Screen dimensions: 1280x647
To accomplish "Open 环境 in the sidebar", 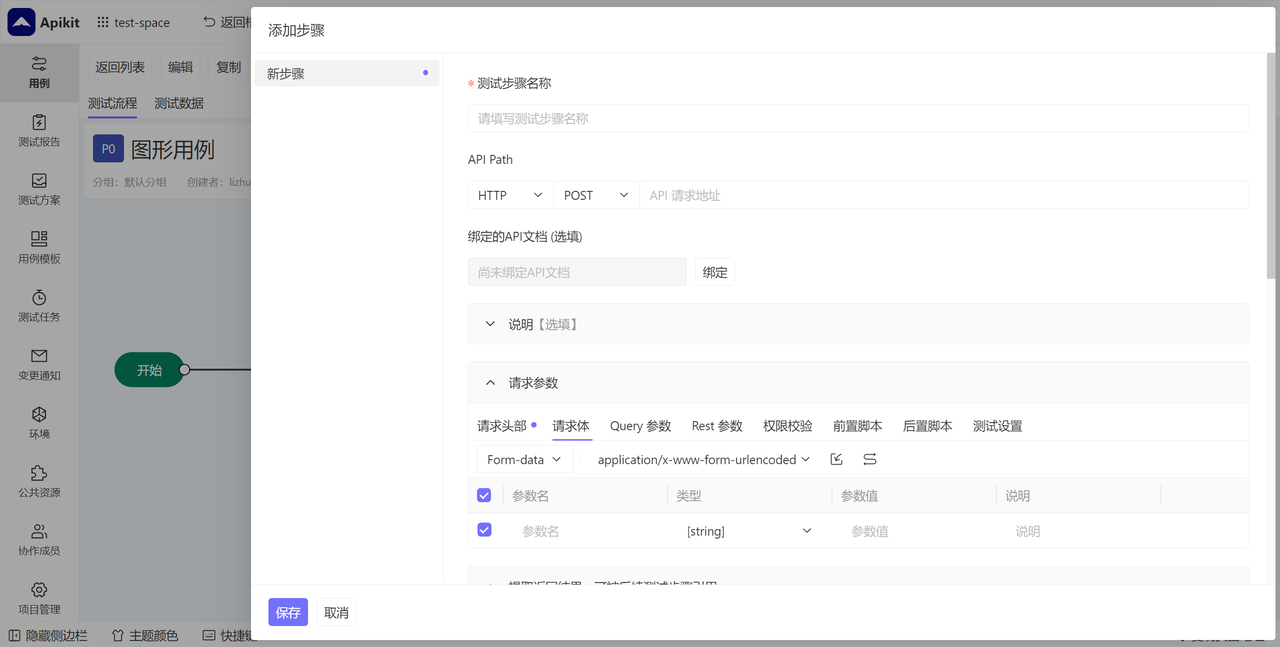I will coord(39,424).
